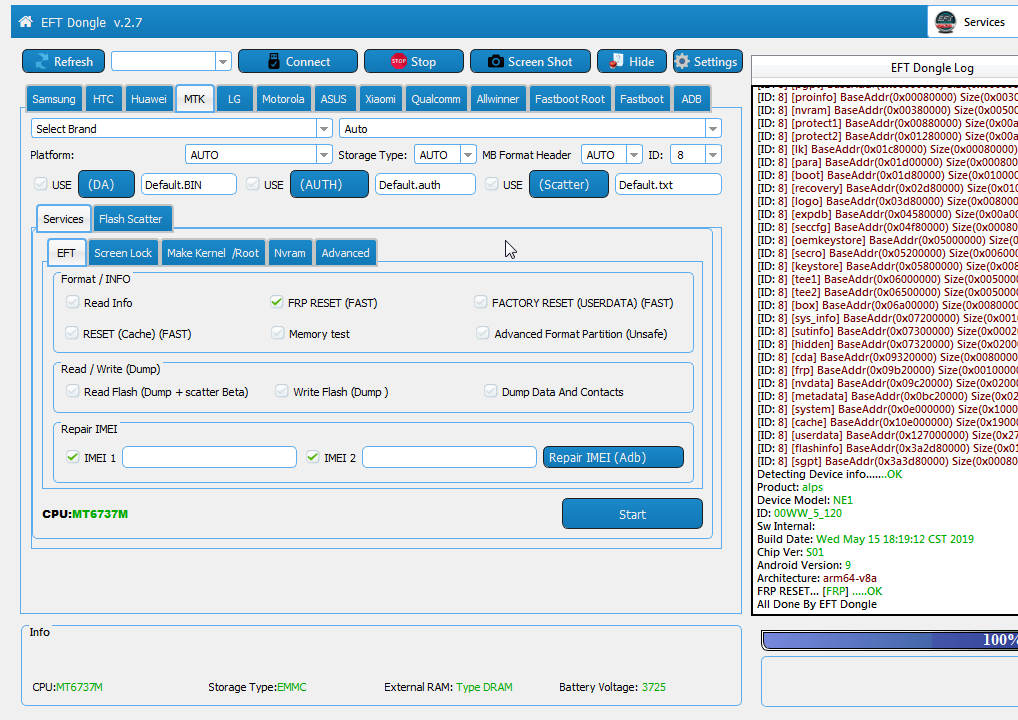1018x720 pixels.
Task: Click the IMEI 2 input field
Action: point(449,457)
